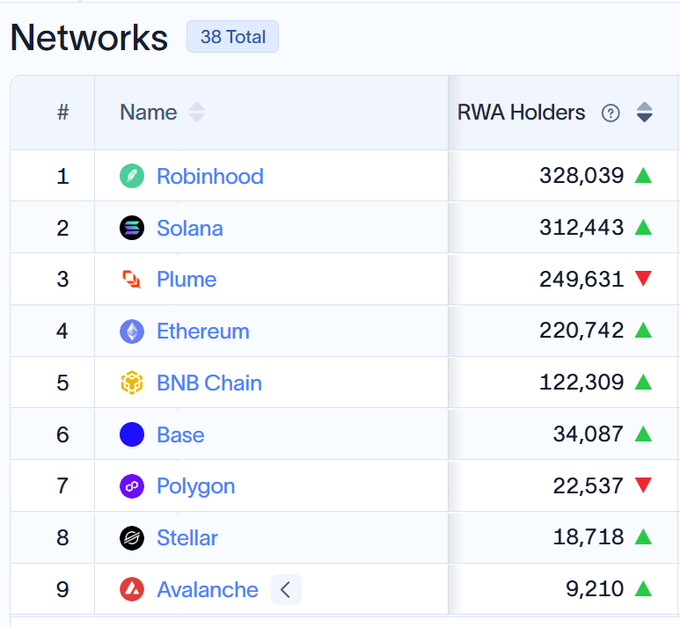The image size is (680, 627).
Task: Click the green up arrow beside 9,210
Action: point(643,588)
